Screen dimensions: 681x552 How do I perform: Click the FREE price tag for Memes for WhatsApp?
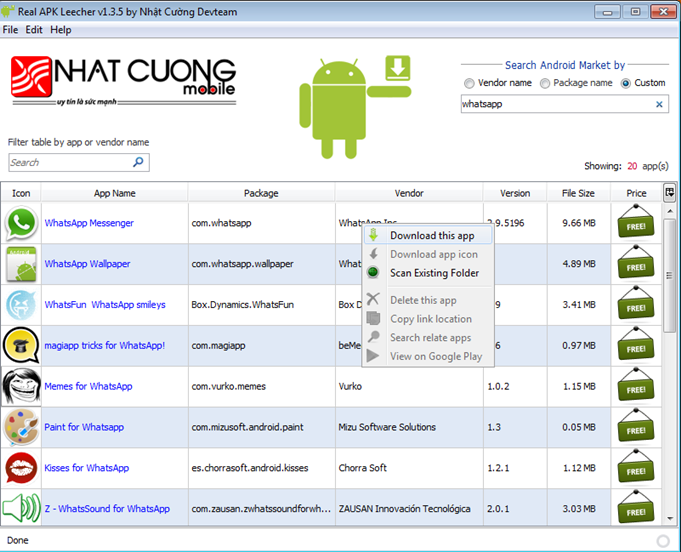coord(636,385)
